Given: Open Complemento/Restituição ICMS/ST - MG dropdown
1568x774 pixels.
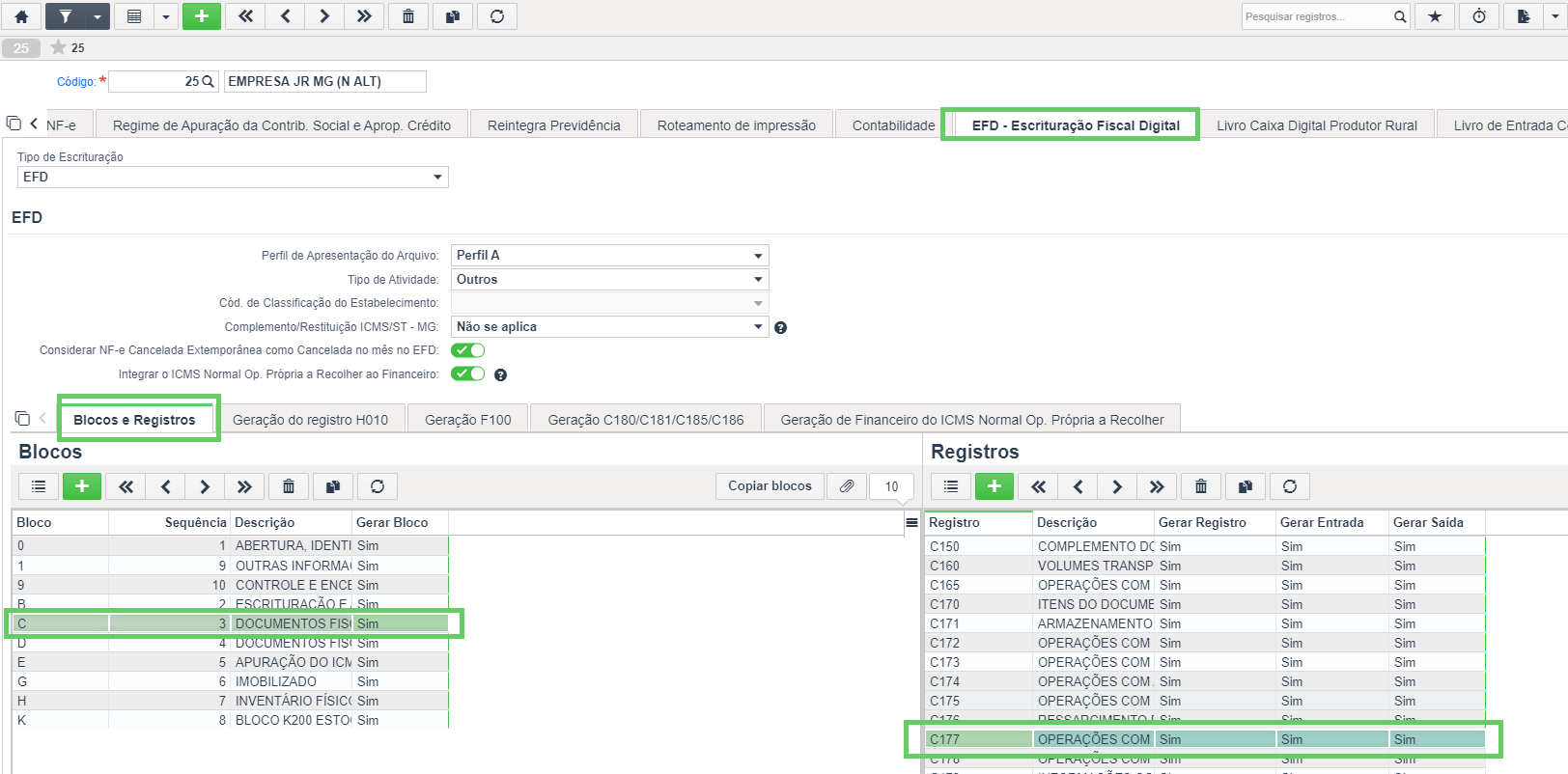Looking at the screenshot, I should coord(610,327).
